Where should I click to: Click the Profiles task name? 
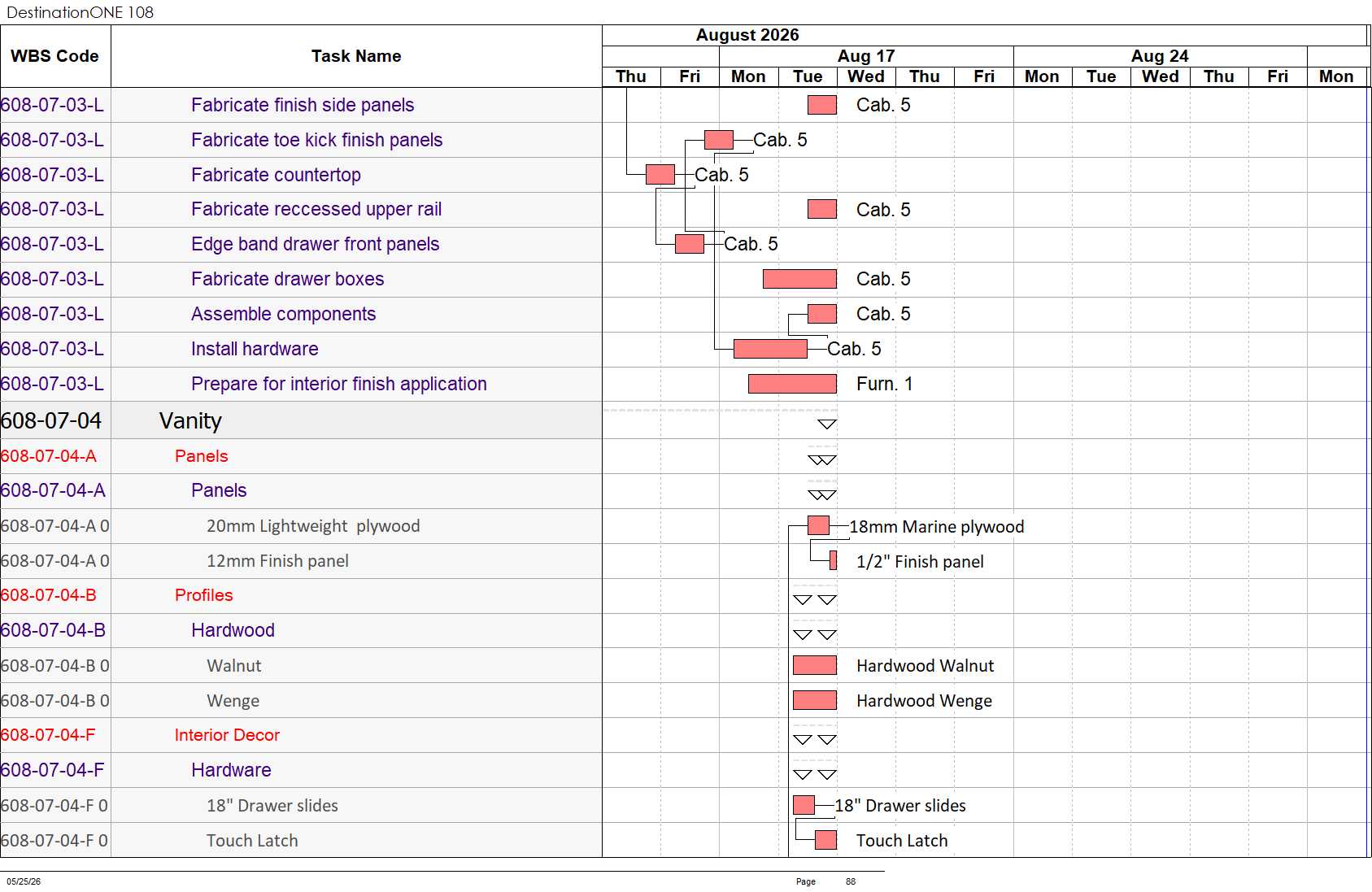tap(204, 595)
